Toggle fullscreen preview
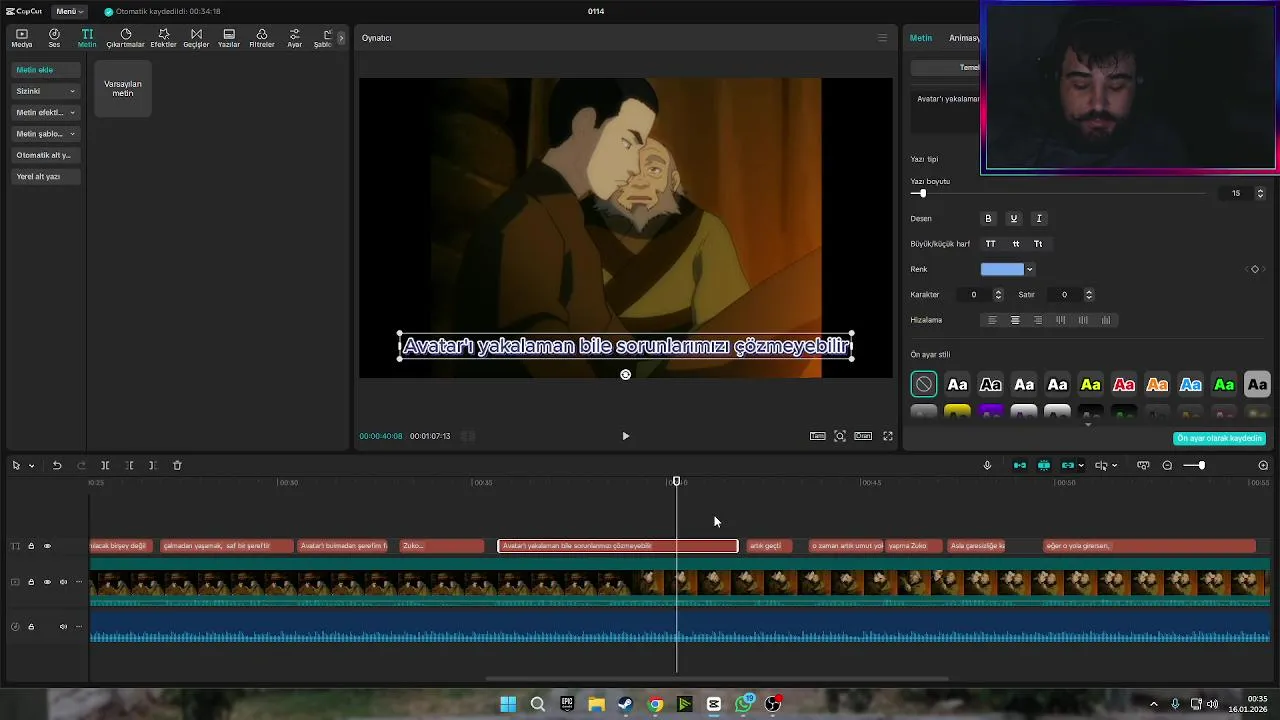This screenshot has width=1280, height=720. (x=887, y=436)
